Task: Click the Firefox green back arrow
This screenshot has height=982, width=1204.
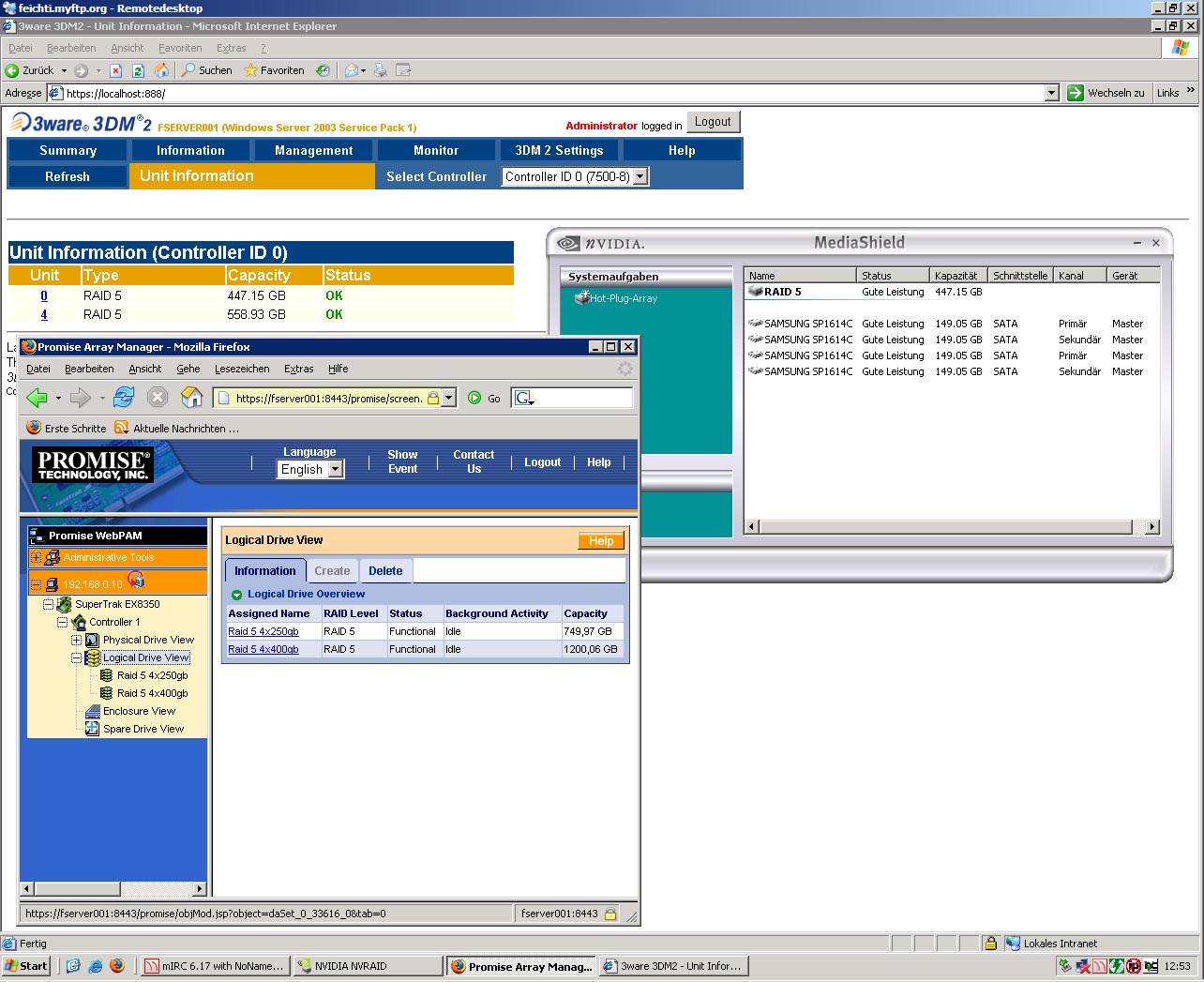Action: point(38,398)
